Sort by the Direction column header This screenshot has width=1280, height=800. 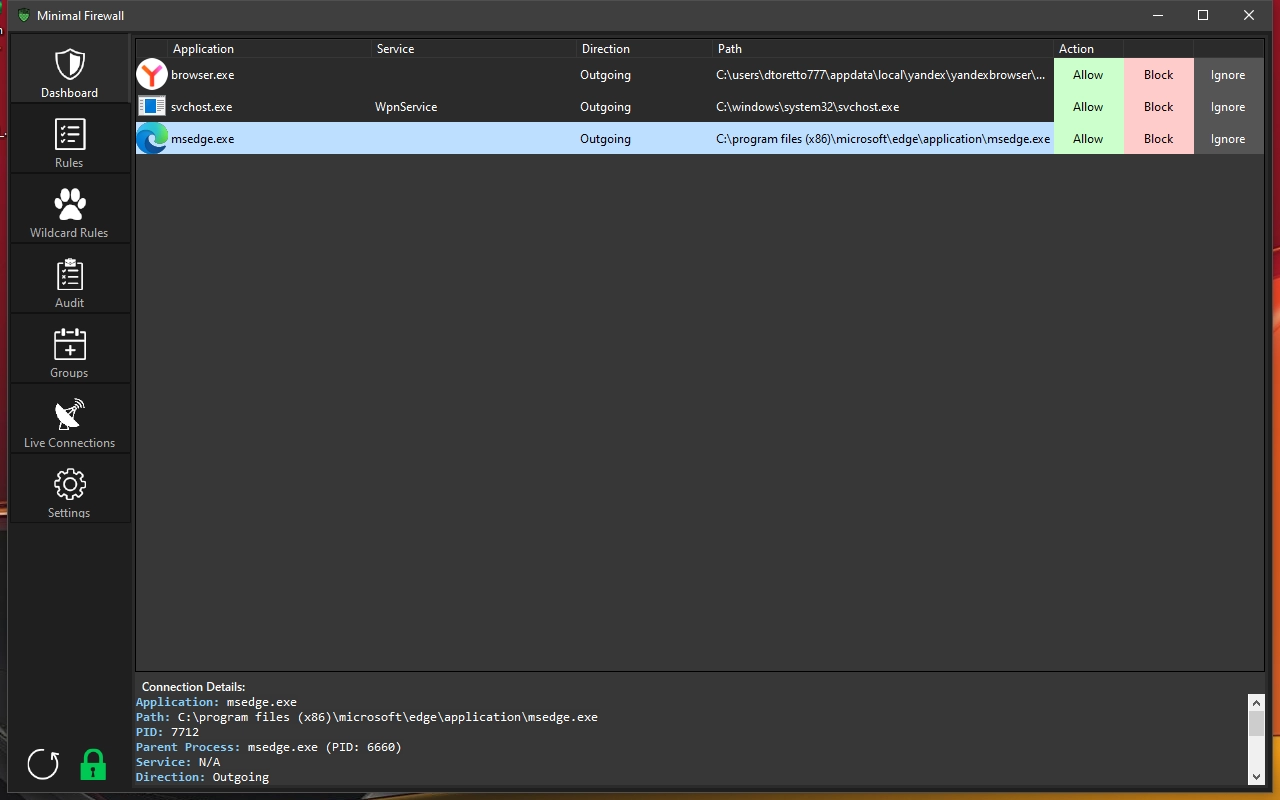(x=644, y=48)
